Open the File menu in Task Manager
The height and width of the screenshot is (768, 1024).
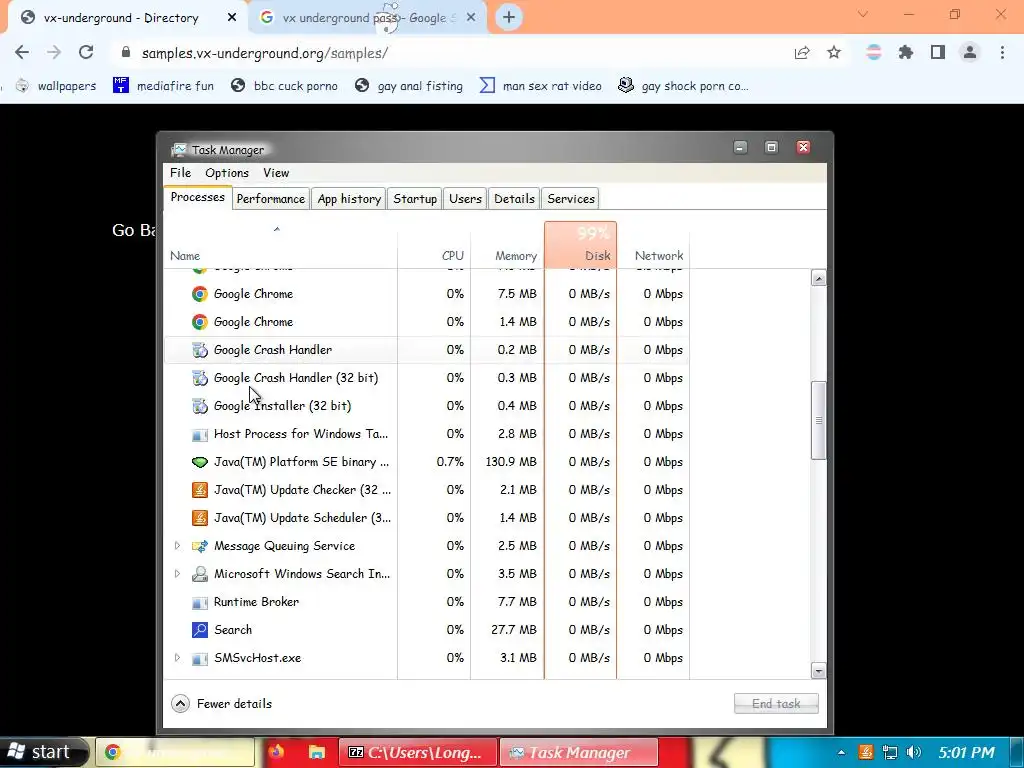tap(180, 172)
